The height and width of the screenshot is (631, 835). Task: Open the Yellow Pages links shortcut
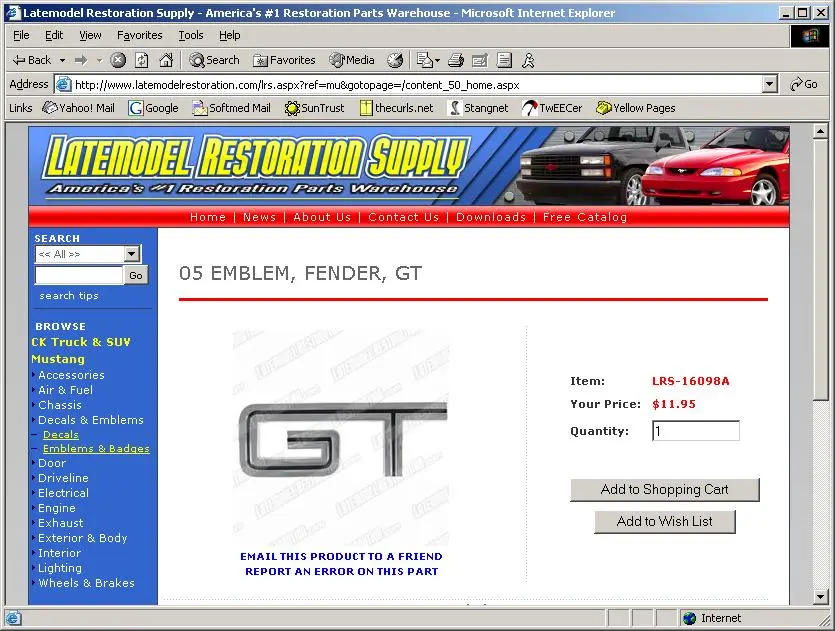pos(635,108)
